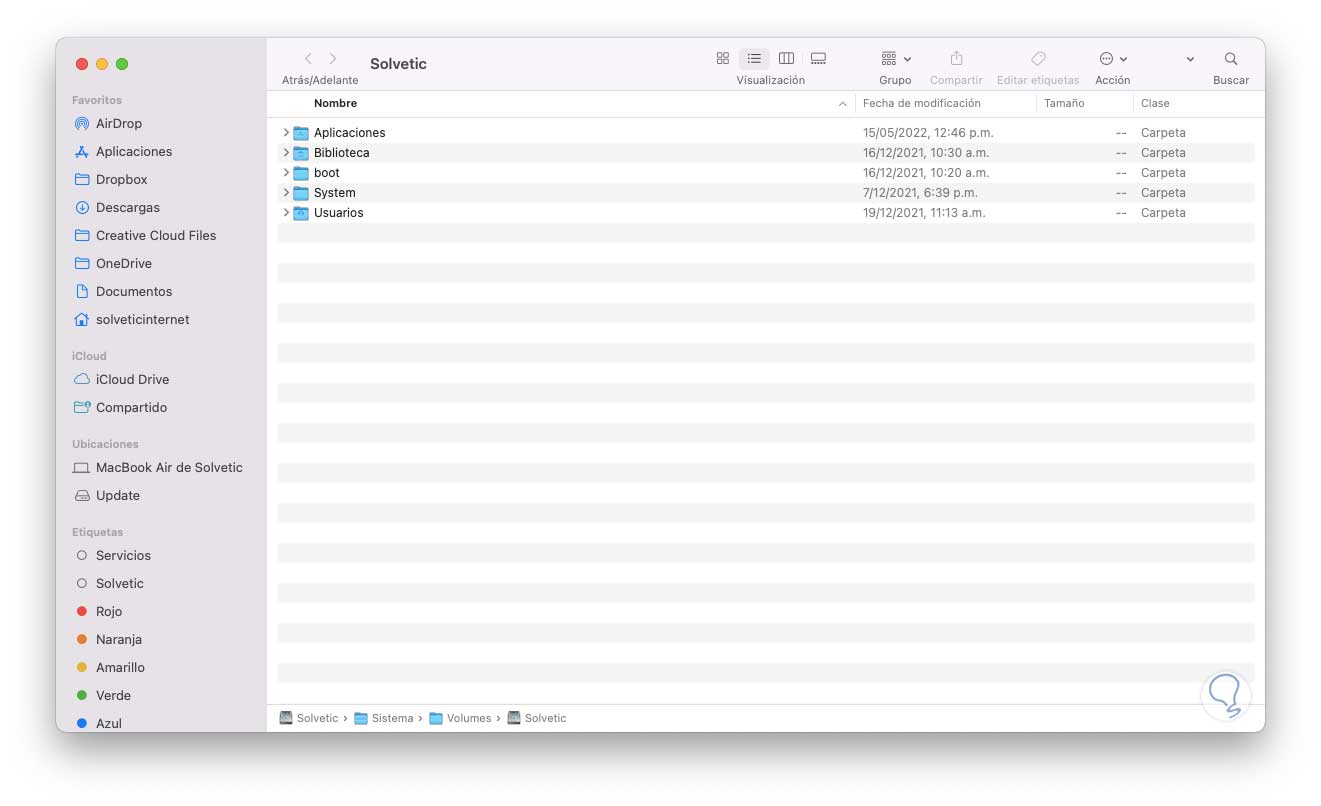The width and height of the screenshot is (1321, 806).
Task: Open Aplicaciones in the sidebar favorites
Action: point(123,152)
